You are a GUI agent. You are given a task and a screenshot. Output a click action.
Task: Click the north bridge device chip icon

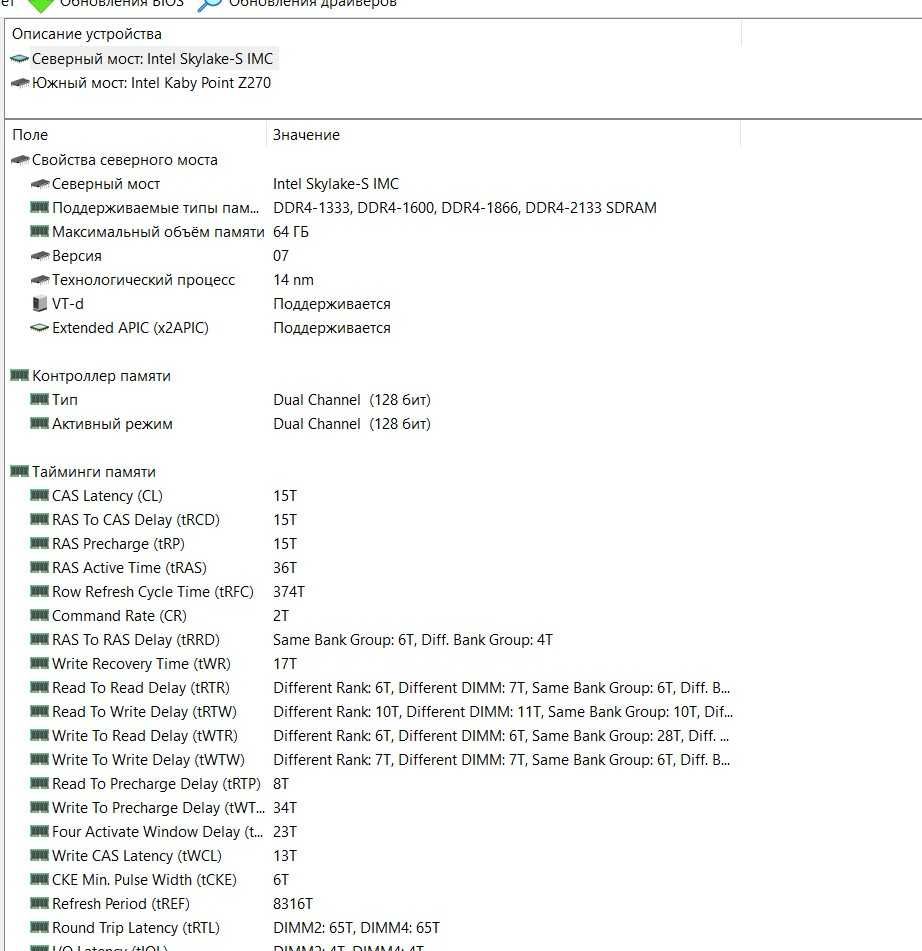coord(19,59)
